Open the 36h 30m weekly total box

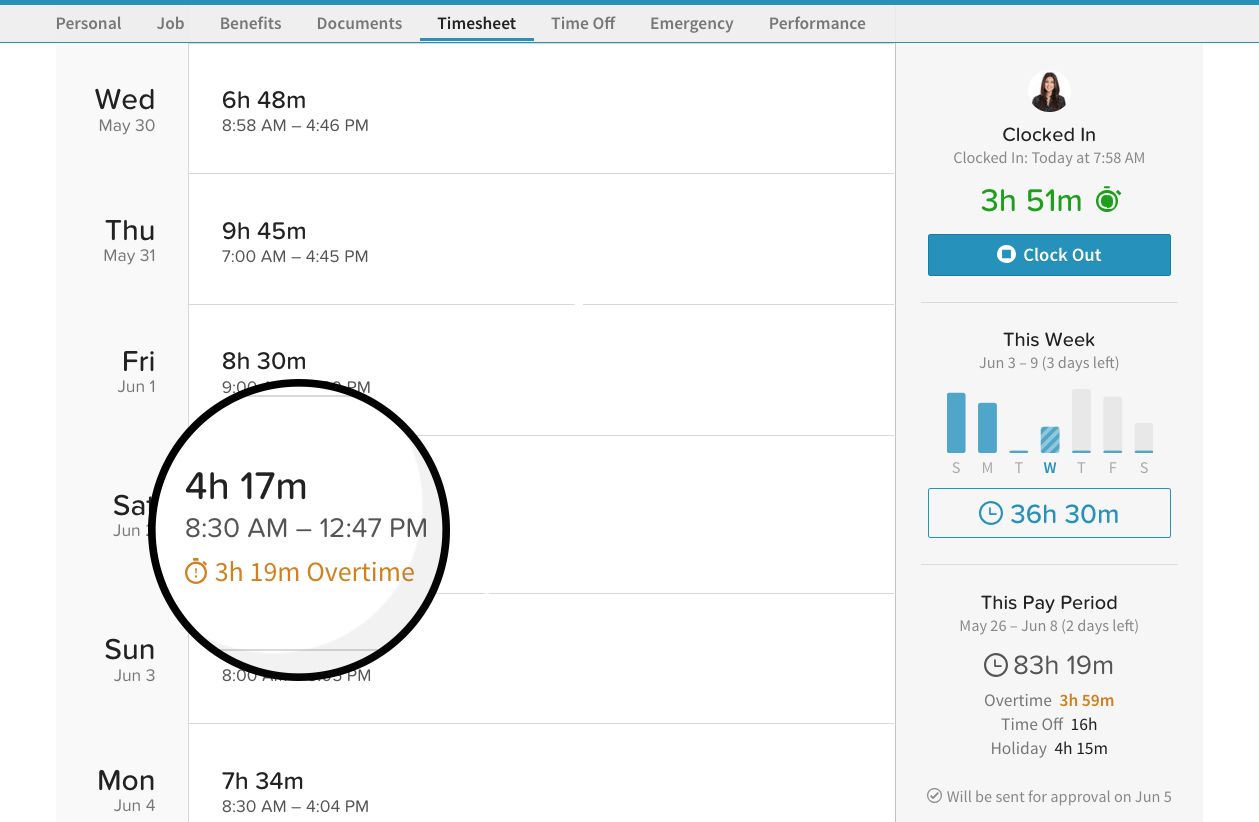click(1049, 513)
